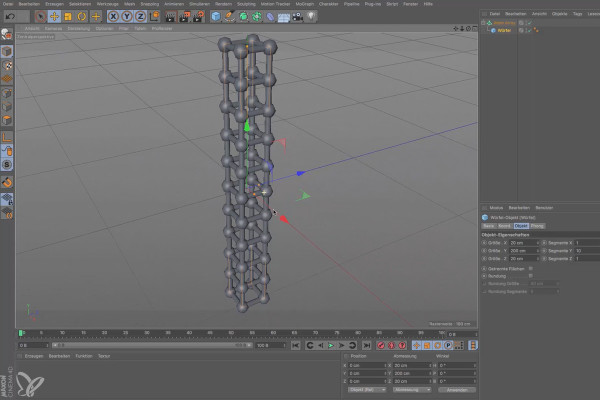This screenshot has height=400, width=600.
Task: Collapse the Atom Array tree expander
Action: [x=483, y=23]
